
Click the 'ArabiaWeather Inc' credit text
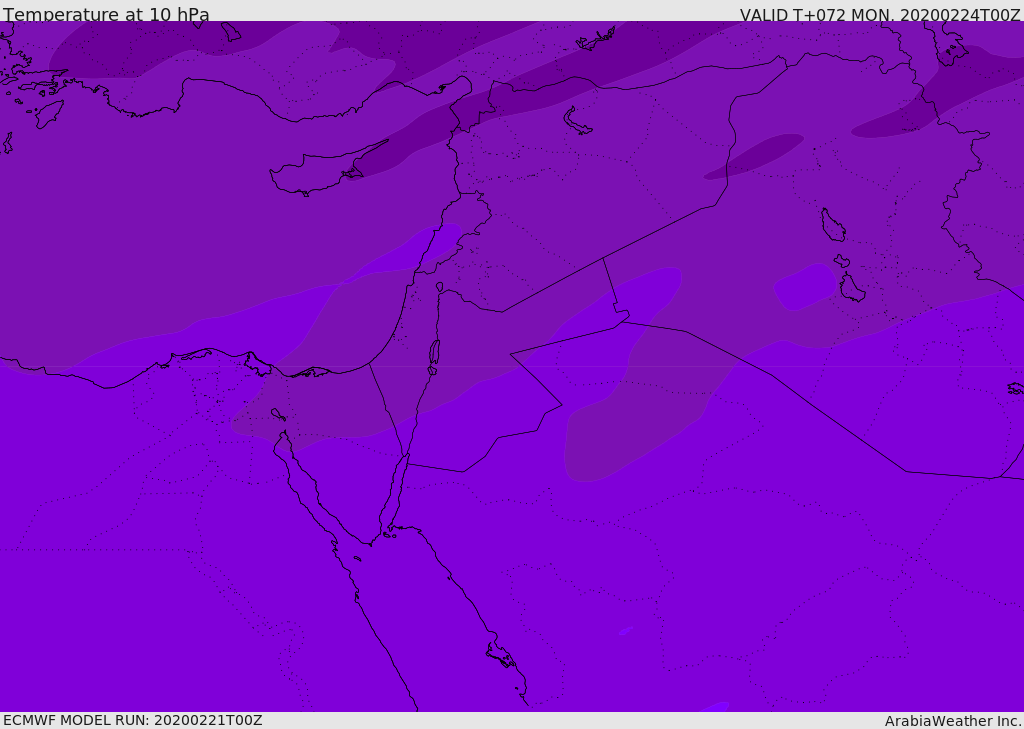tap(953, 721)
